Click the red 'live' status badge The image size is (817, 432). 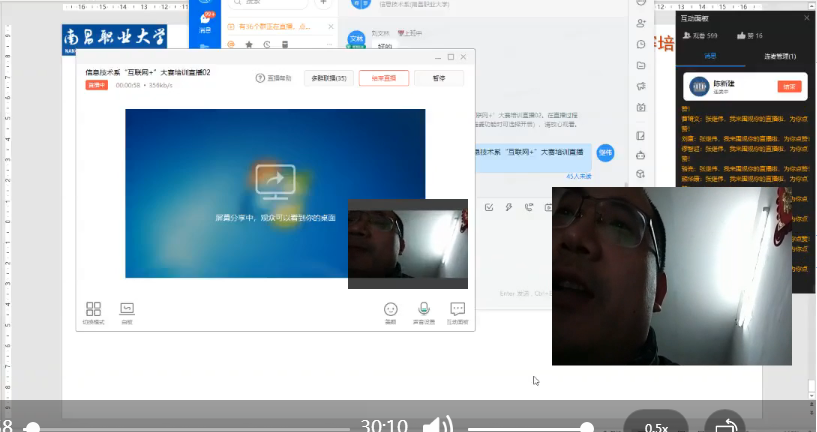tap(96, 85)
